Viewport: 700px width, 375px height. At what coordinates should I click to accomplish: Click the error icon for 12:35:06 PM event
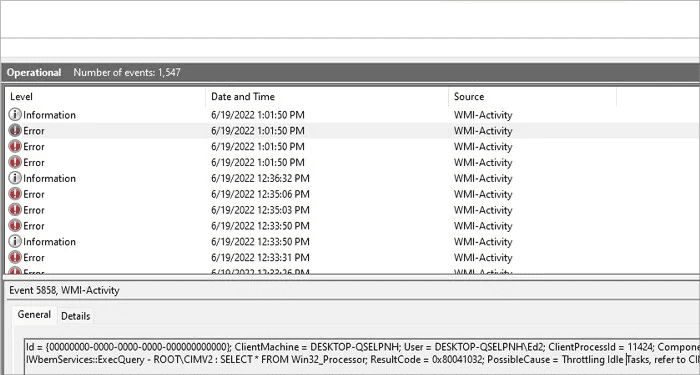click(15, 194)
